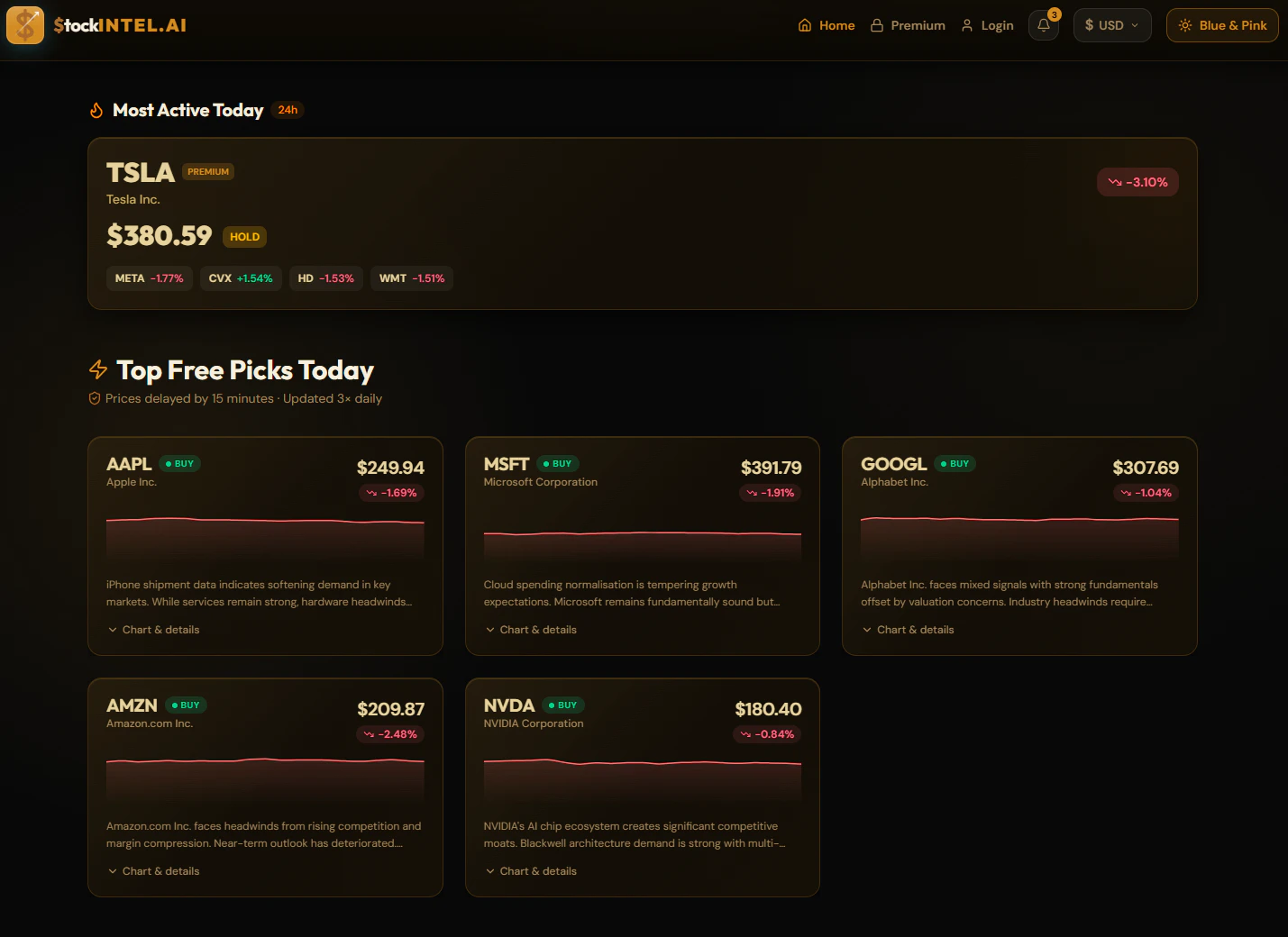Go to the Home menu item

tap(827, 25)
